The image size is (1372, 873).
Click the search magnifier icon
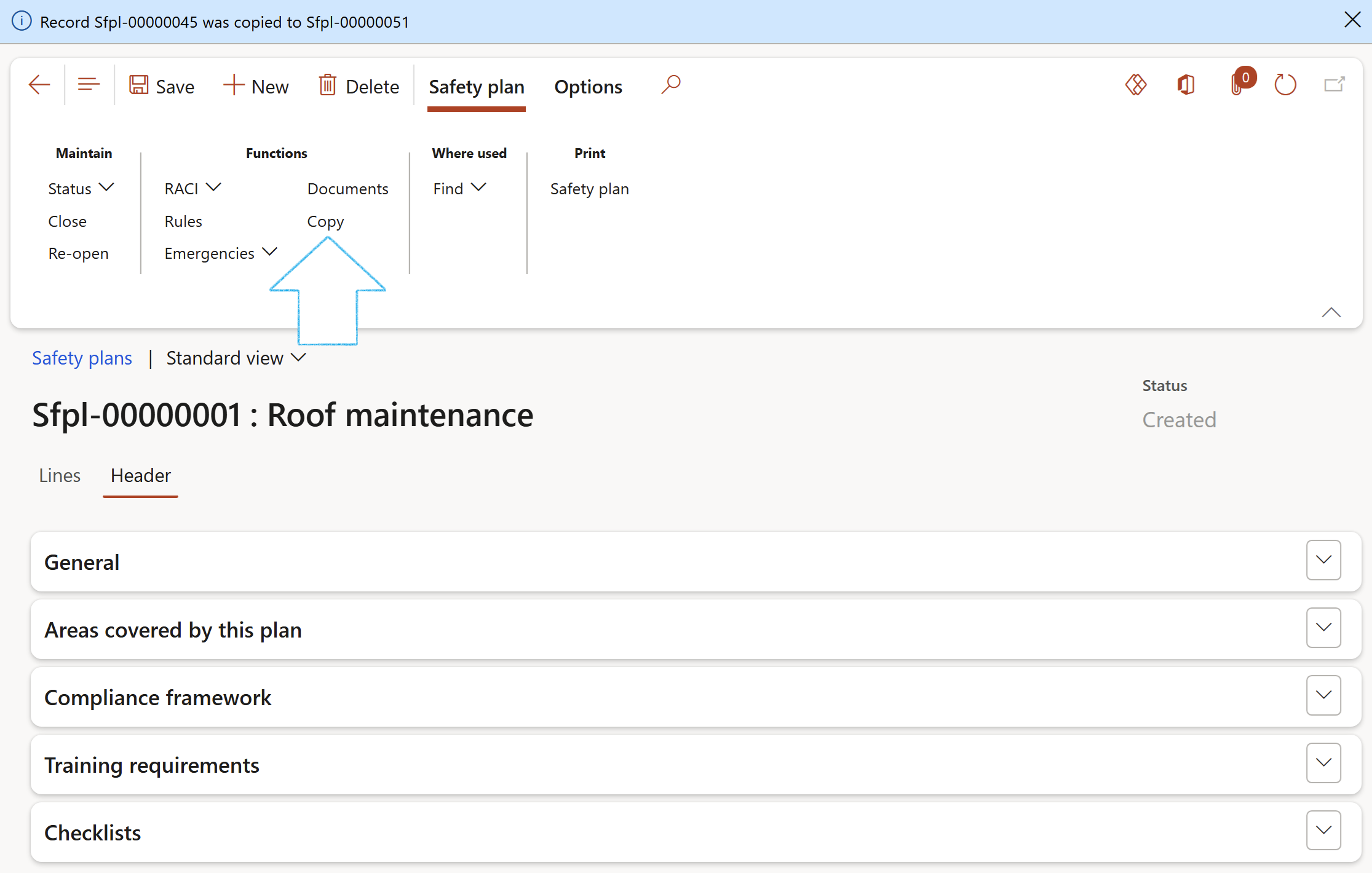pos(670,85)
